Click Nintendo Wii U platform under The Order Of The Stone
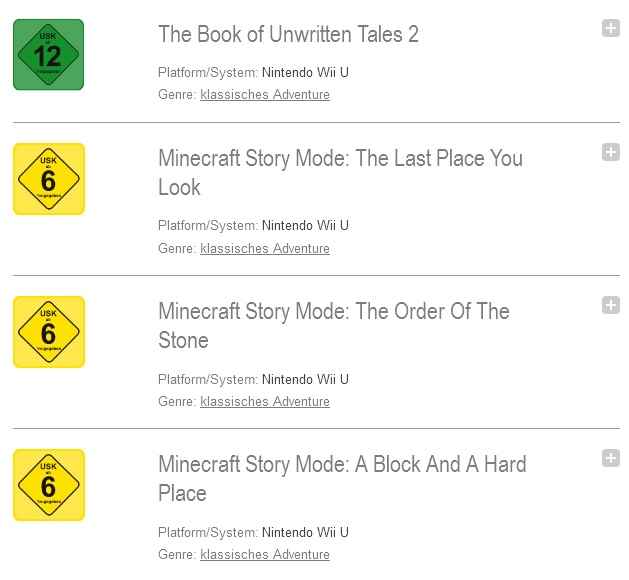 click(305, 379)
